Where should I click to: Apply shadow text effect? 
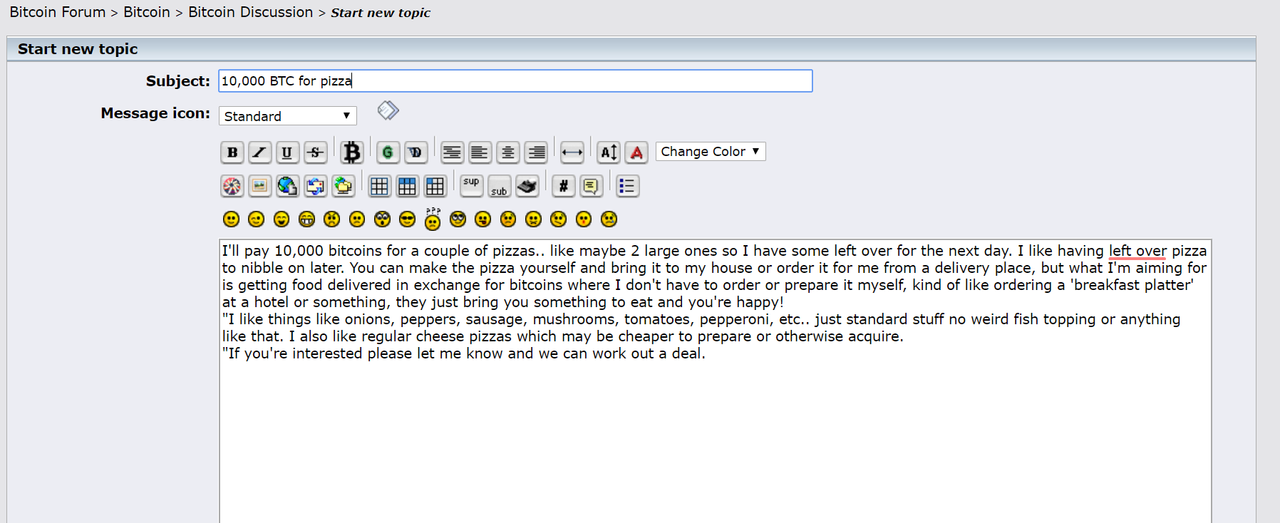415,152
